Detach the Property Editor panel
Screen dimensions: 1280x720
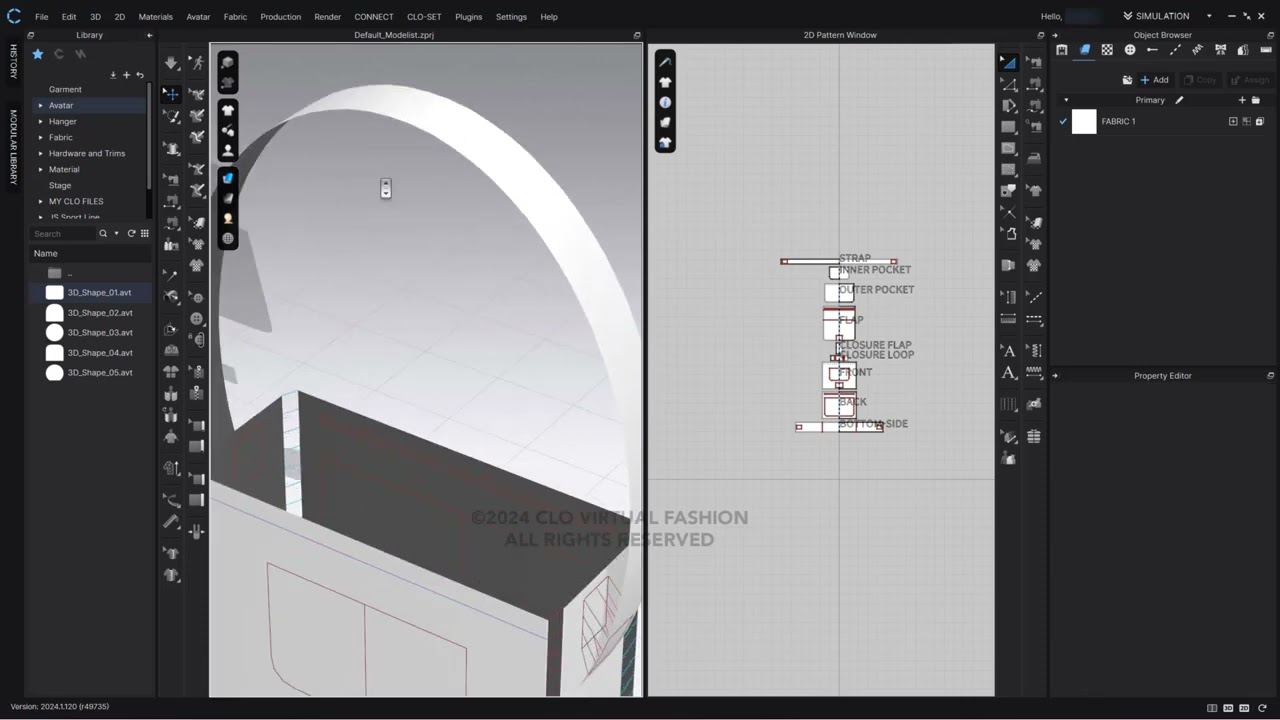(1271, 376)
